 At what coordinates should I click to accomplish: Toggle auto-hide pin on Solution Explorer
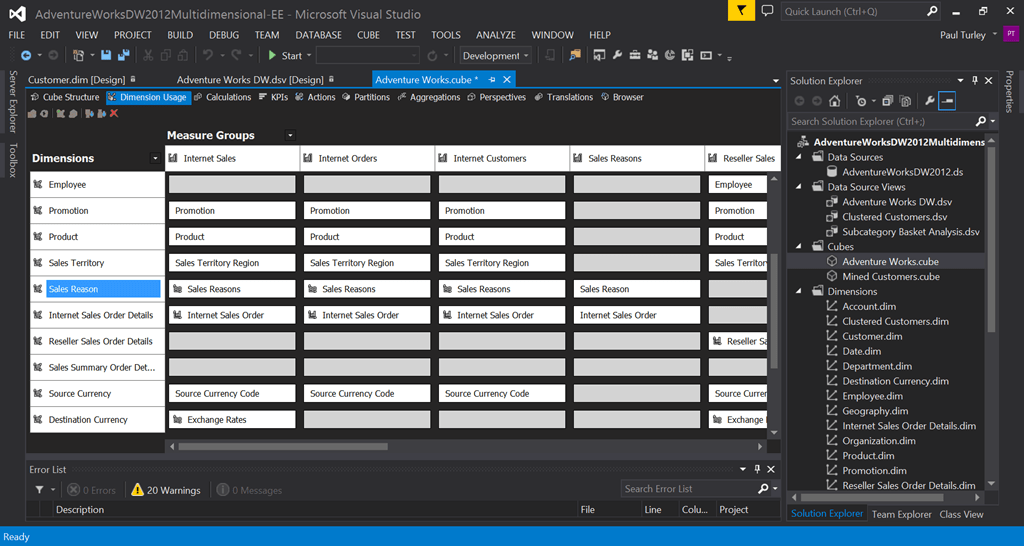pyautogui.click(x=975, y=81)
